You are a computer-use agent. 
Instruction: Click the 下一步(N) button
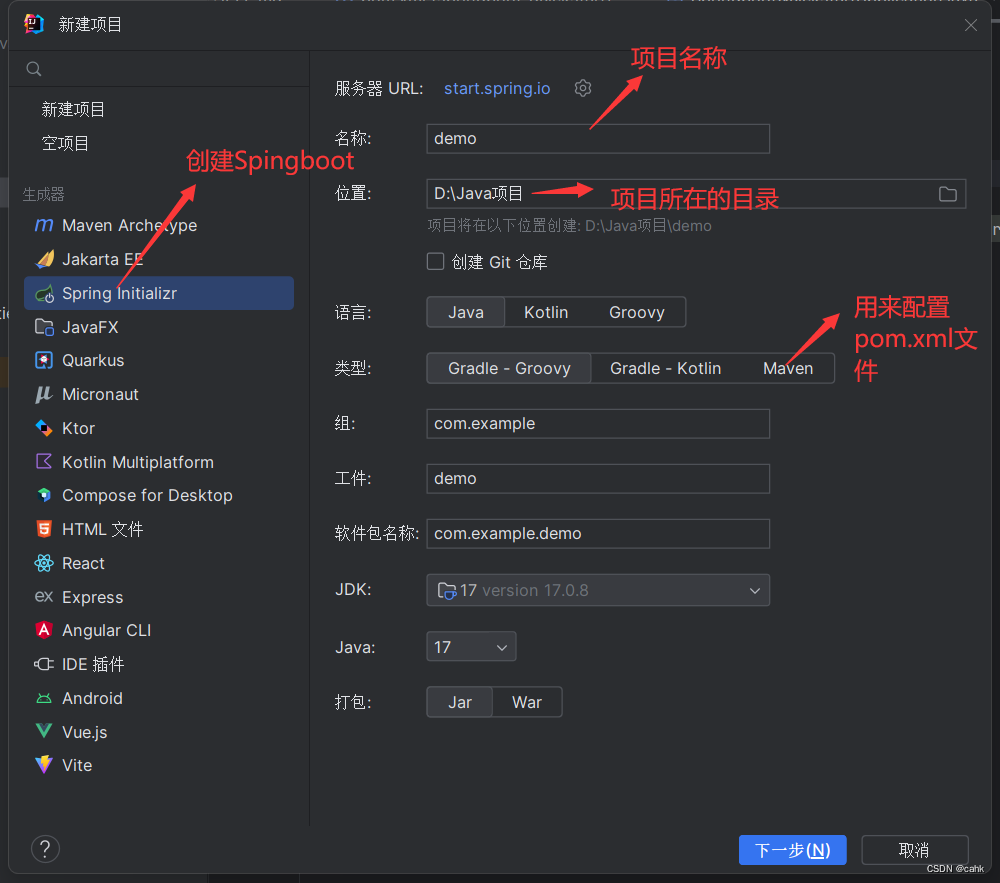(792, 850)
